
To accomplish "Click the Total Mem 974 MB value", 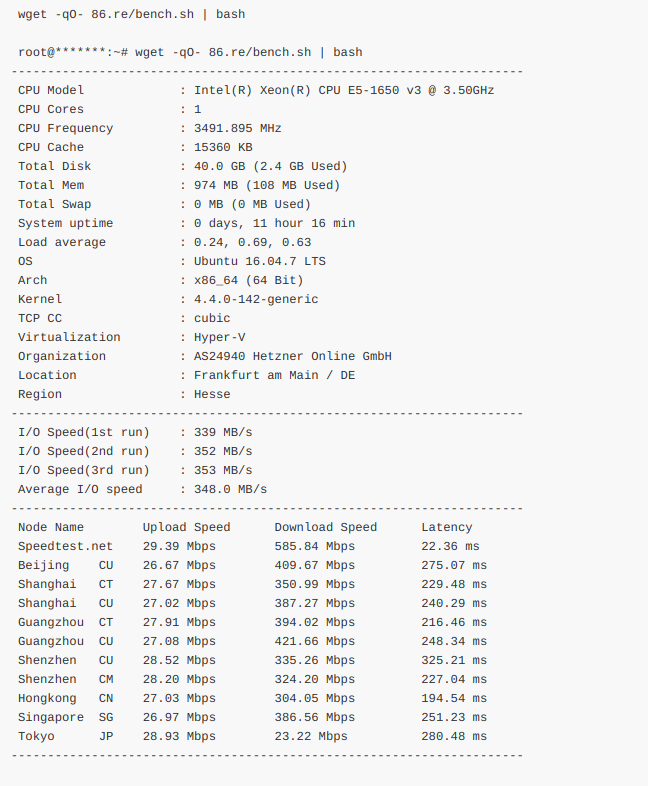I will click(x=266, y=185).
